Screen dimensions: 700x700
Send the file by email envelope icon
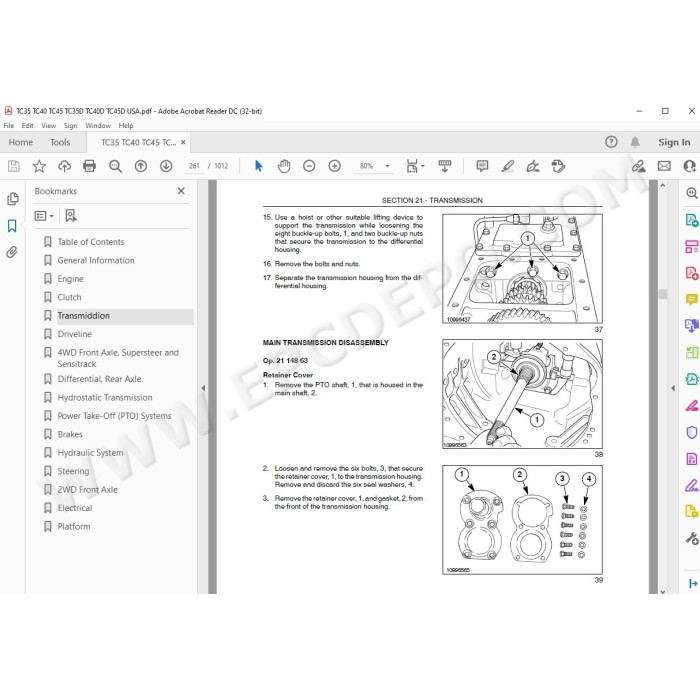click(664, 166)
